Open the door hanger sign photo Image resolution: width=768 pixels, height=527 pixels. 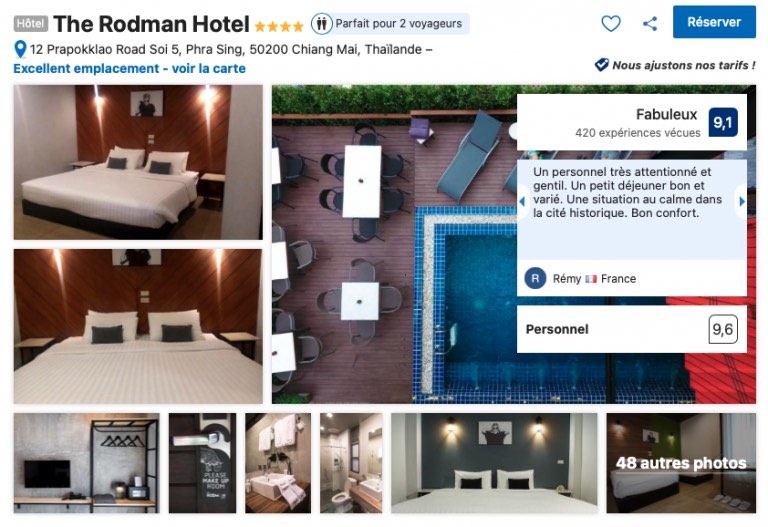pos(202,463)
